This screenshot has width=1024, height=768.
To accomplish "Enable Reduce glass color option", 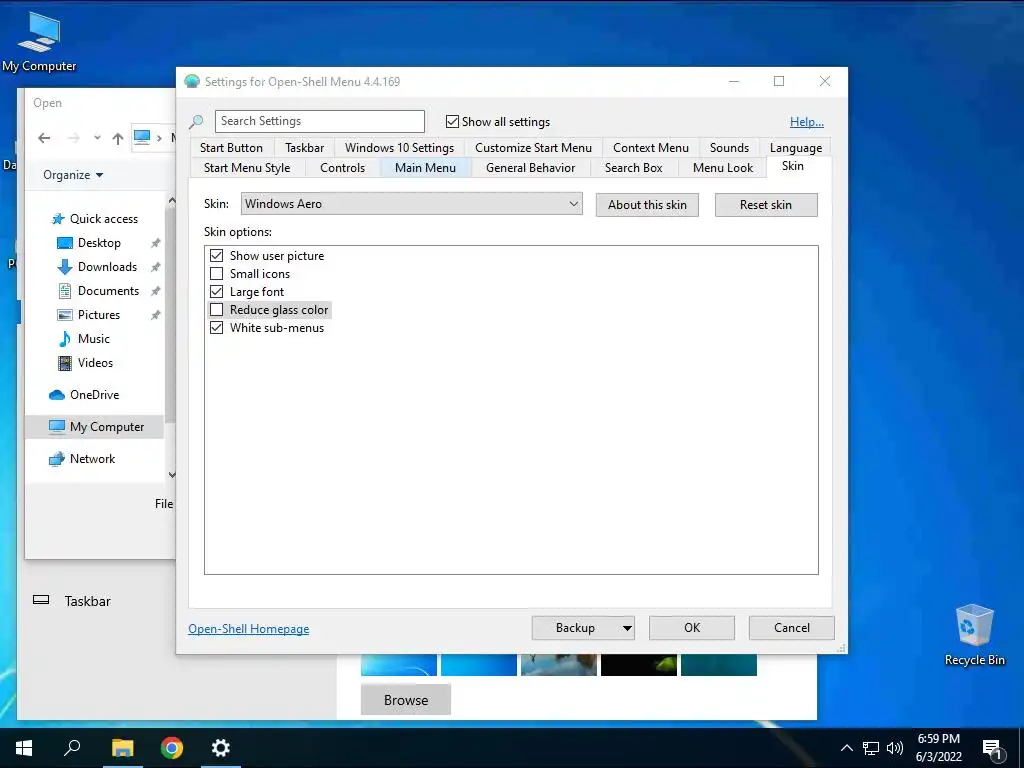I will click(216, 310).
